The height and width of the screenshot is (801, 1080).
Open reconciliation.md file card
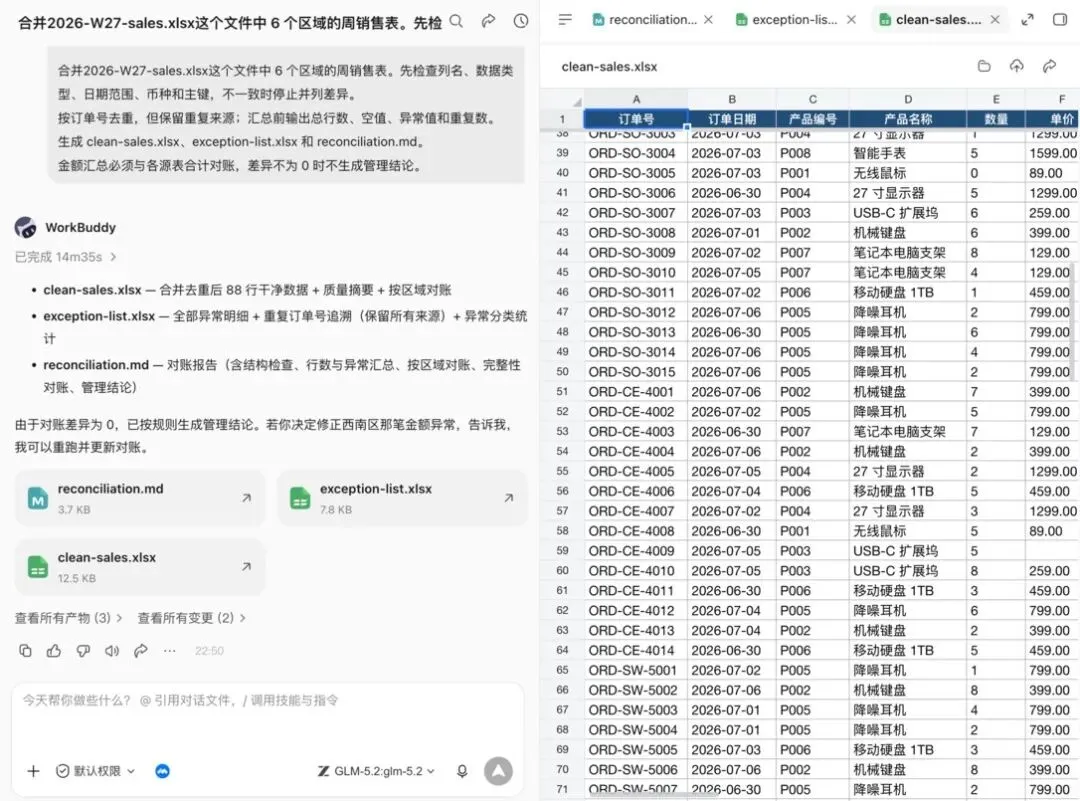(140, 498)
